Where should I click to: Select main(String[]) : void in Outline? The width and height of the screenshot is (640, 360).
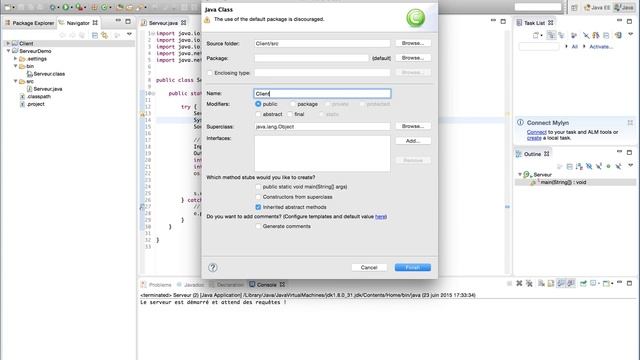click(x=563, y=182)
